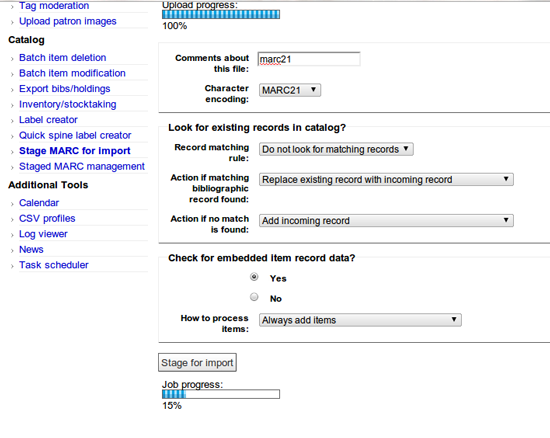Open the matching bibliographic record action dropdown

point(386,180)
